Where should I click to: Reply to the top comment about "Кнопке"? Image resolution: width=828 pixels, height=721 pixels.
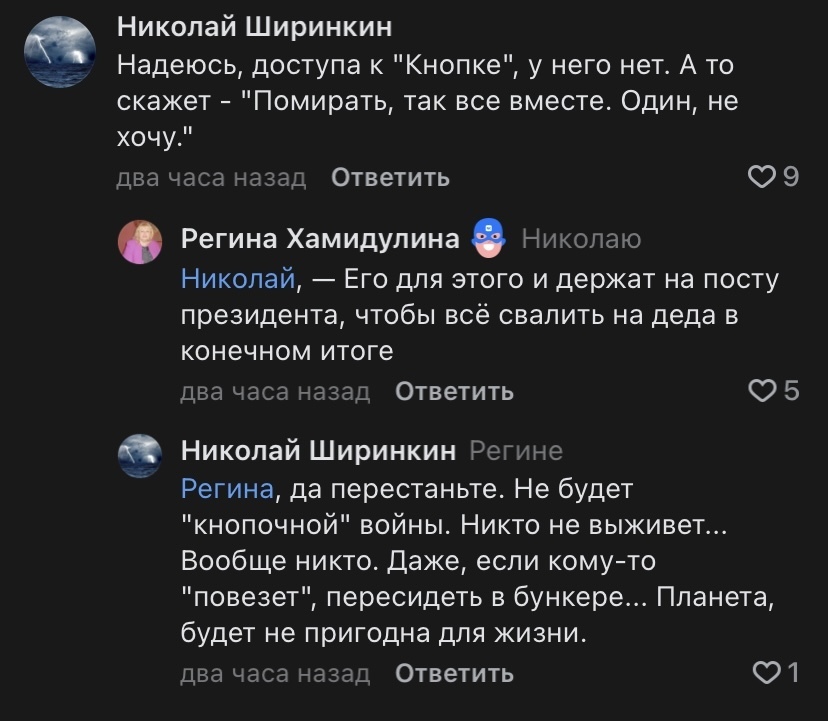[x=389, y=178]
